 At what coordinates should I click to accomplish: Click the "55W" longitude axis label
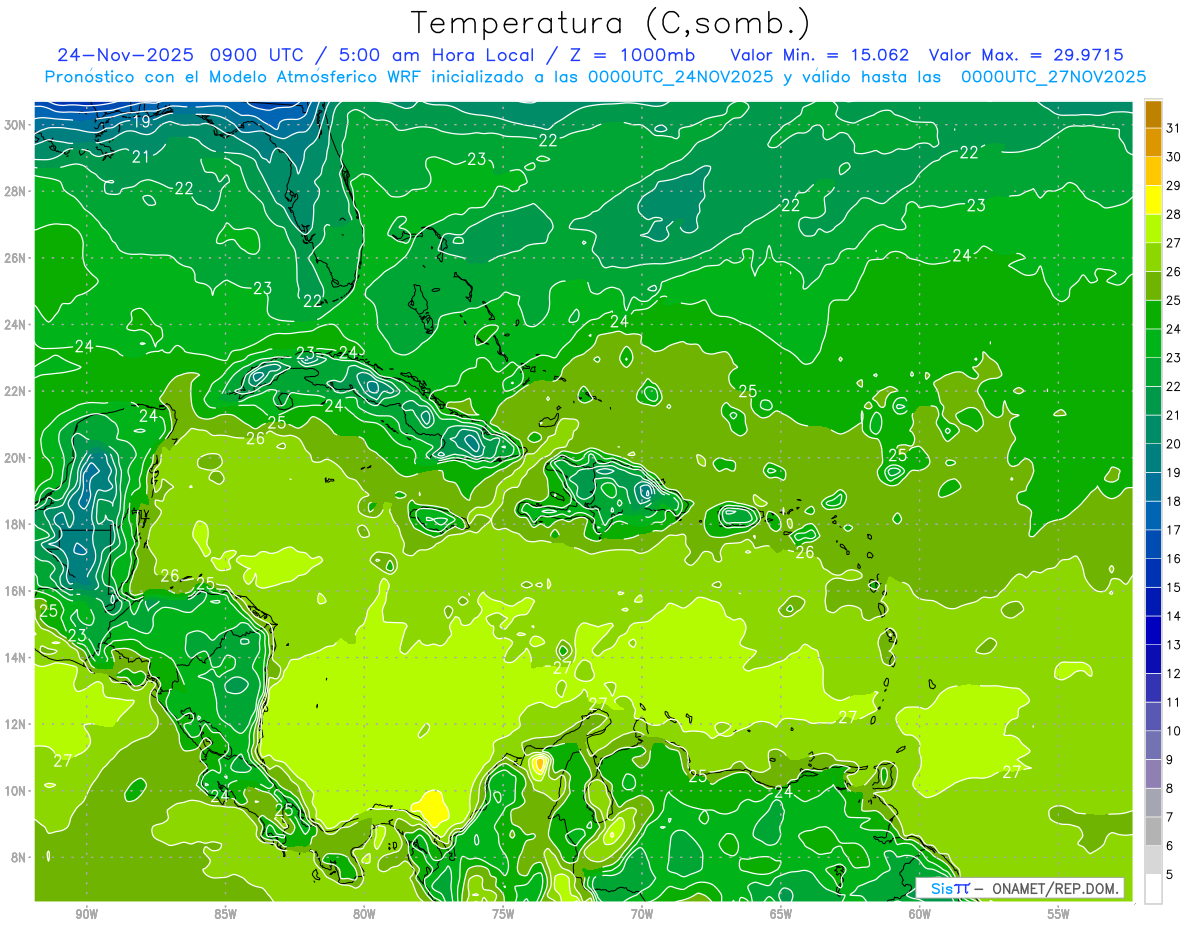[1059, 914]
